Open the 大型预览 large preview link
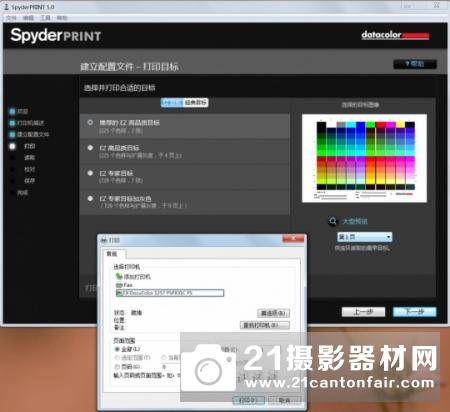Viewport: 450px width, 412px height. [355, 221]
